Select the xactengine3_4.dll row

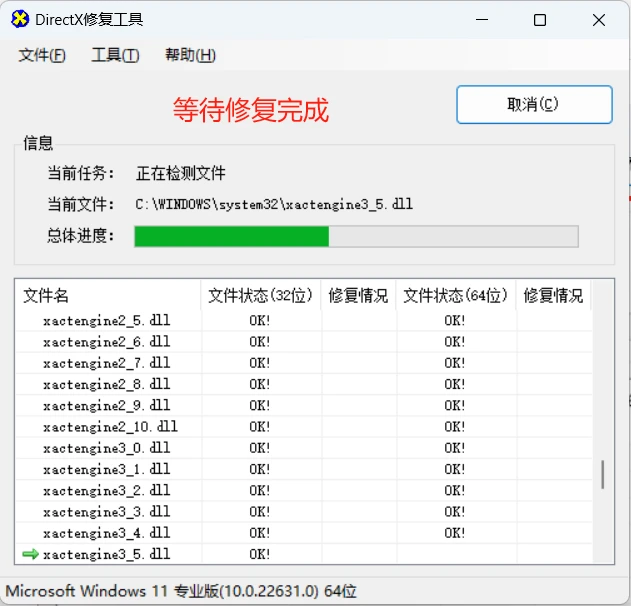click(x=304, y=533)
